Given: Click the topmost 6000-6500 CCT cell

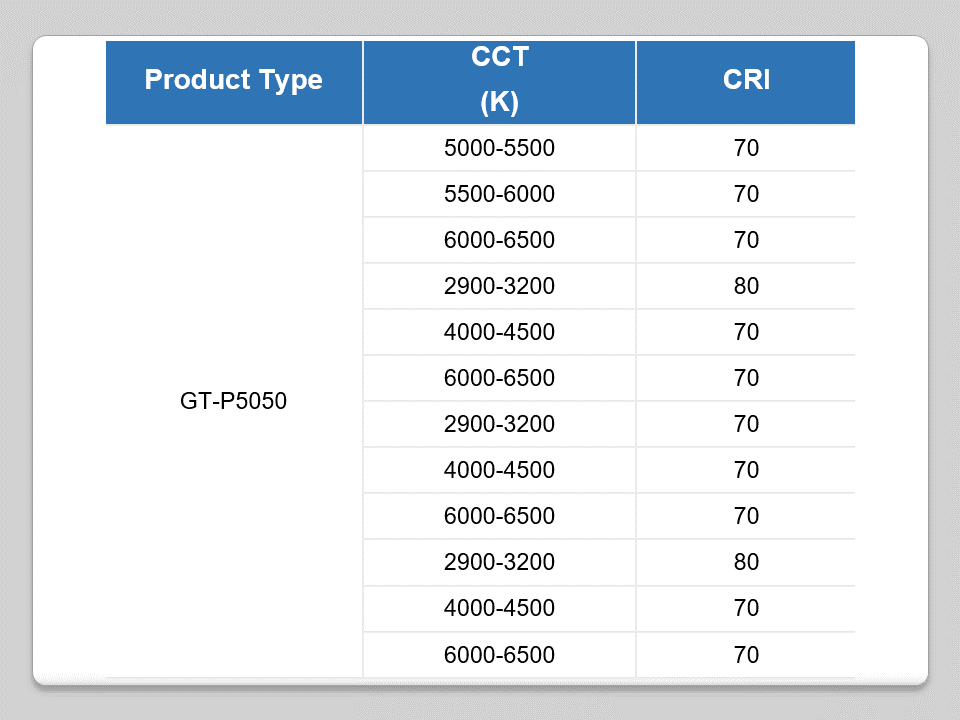Looking at the screenshot, I should point(499,240).
